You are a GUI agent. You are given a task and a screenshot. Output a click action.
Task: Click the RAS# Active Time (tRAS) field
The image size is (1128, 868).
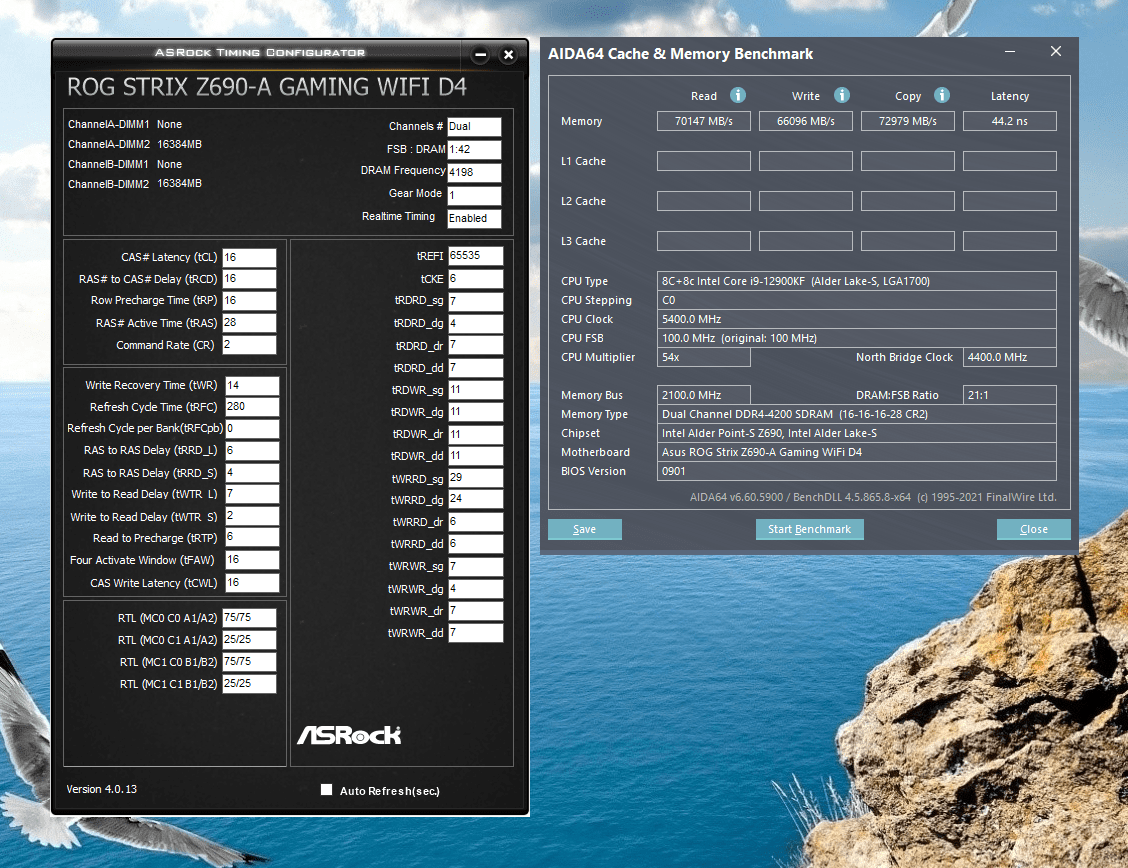[249, 323]
